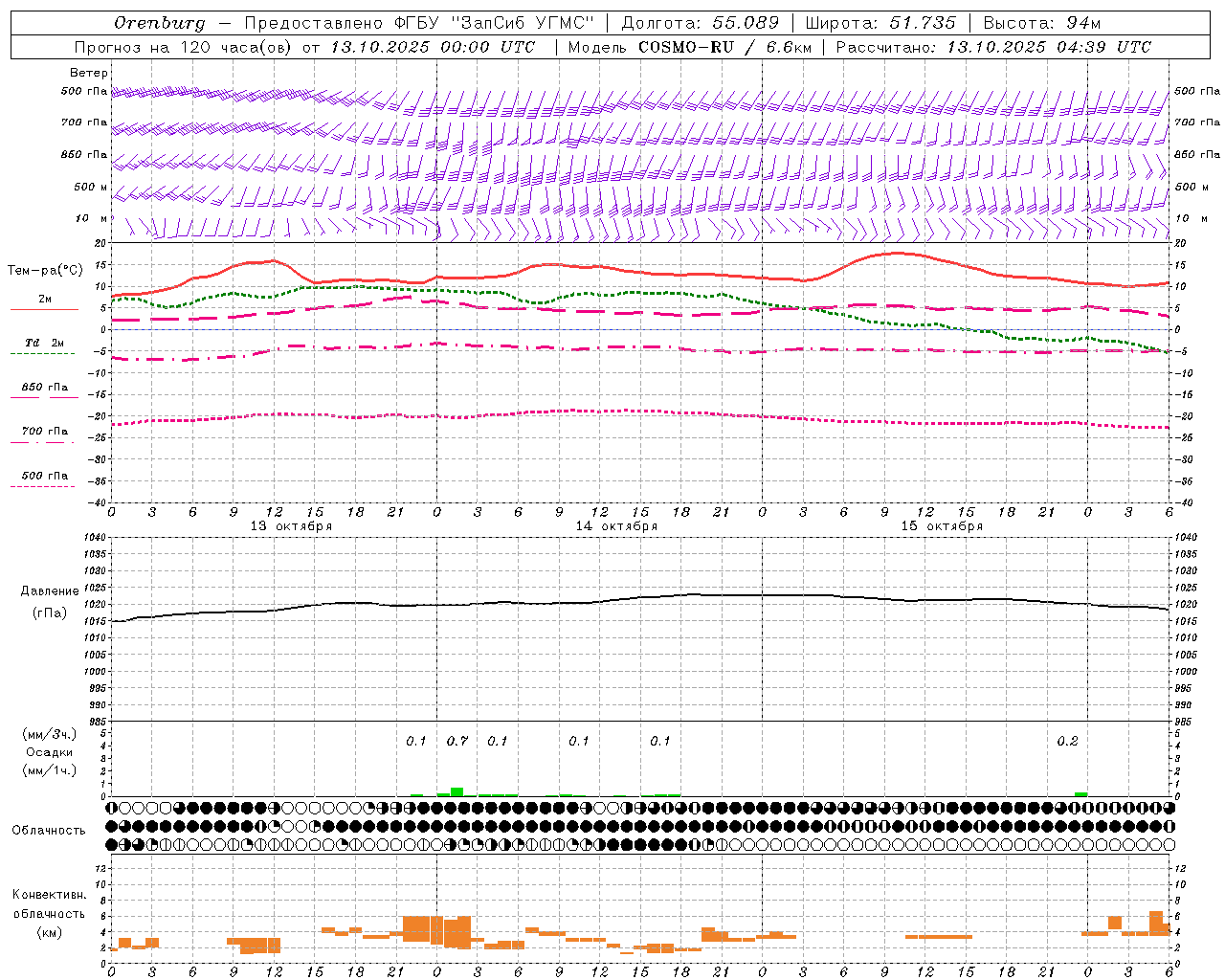Viewport: 1225px width, 980px height.
Task: Click the 'Высота: 94м' elevation text
Action: tap(1042, 23)
